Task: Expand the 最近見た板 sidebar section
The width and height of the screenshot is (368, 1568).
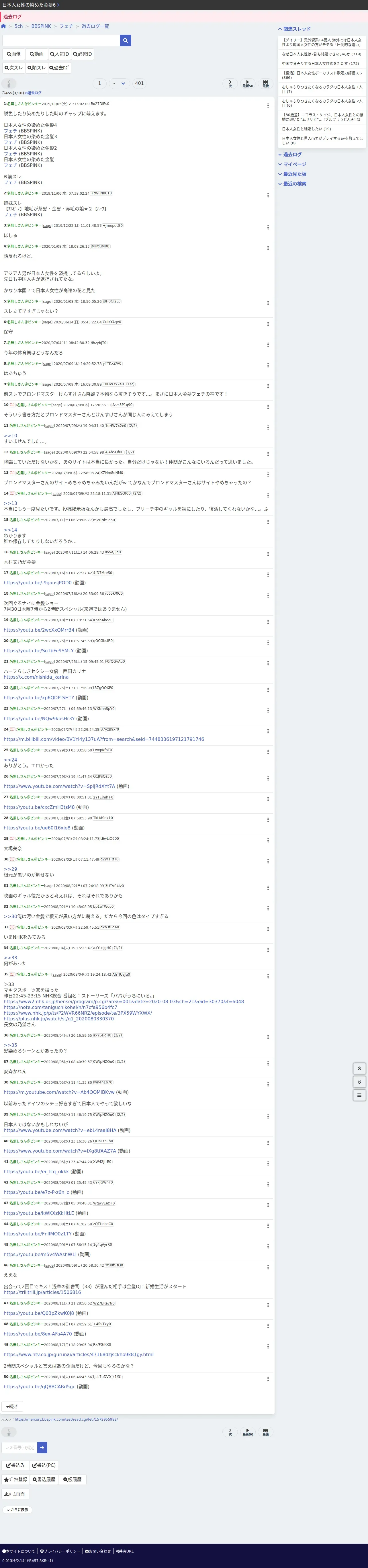Action: (x=293, y=174)
